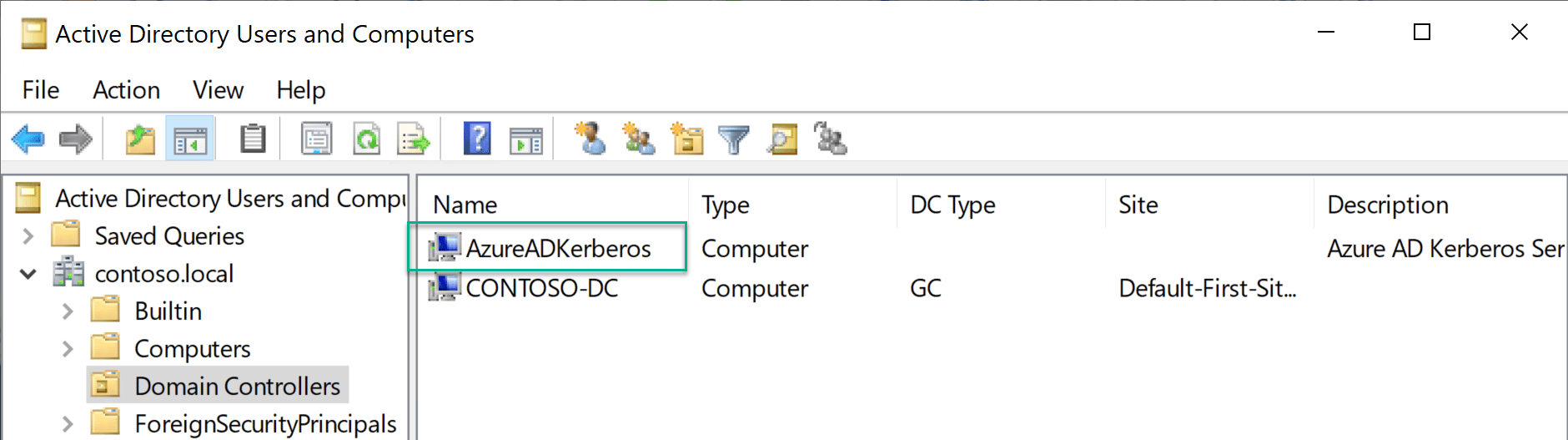
Task: Click the Domain Controllers OU folder icon
Action: (x=105, y=386)
